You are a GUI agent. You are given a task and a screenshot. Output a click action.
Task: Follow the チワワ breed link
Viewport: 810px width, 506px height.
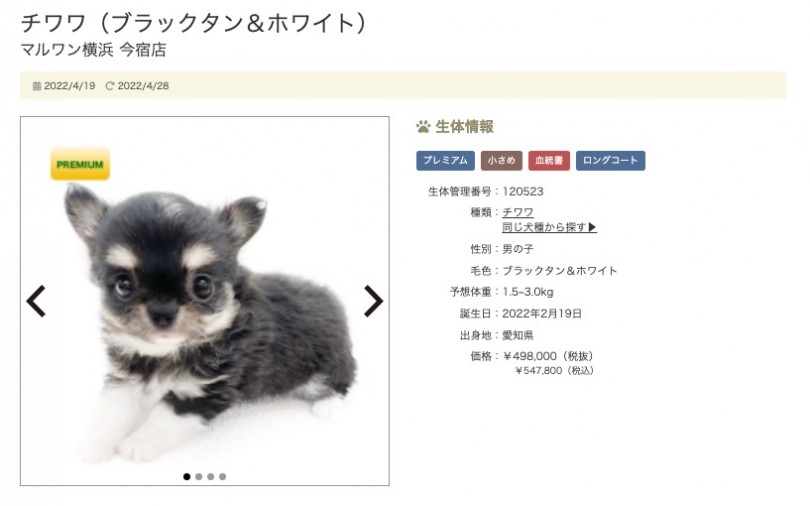(x=518, y=212)
